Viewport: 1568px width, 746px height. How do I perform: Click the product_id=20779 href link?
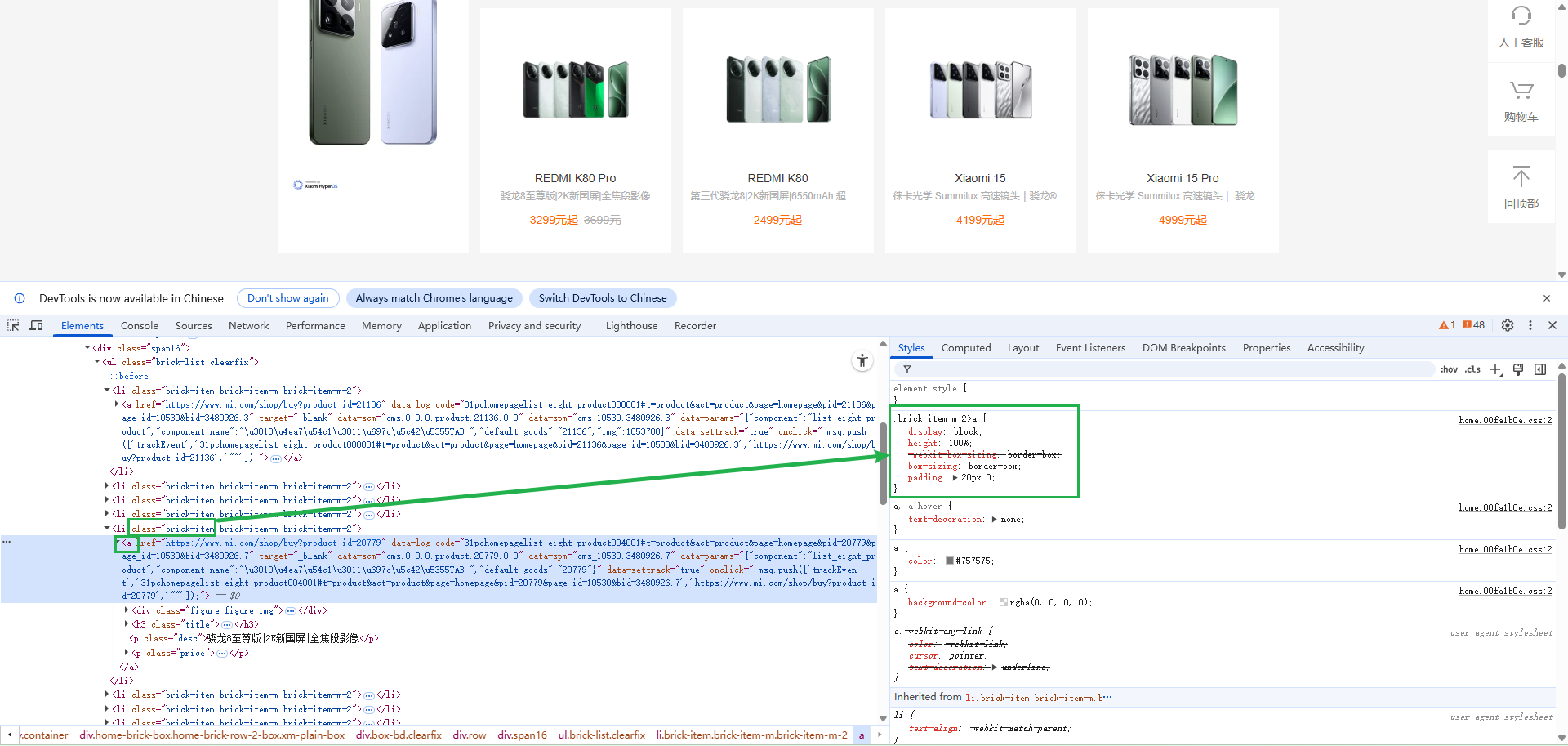(274, 543)
